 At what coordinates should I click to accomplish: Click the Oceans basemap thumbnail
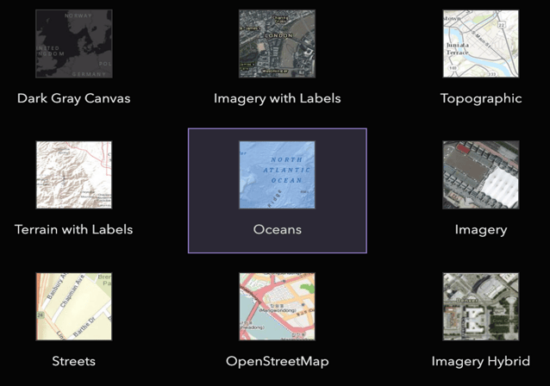(x=277, y=175)
